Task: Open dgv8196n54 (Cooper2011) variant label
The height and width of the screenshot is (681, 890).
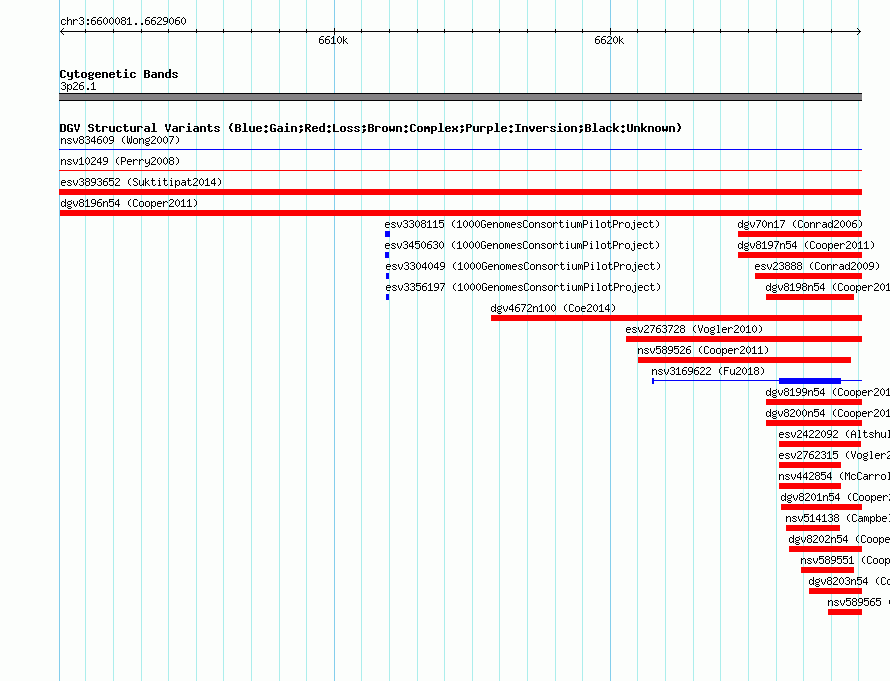Action: [129, 203]
